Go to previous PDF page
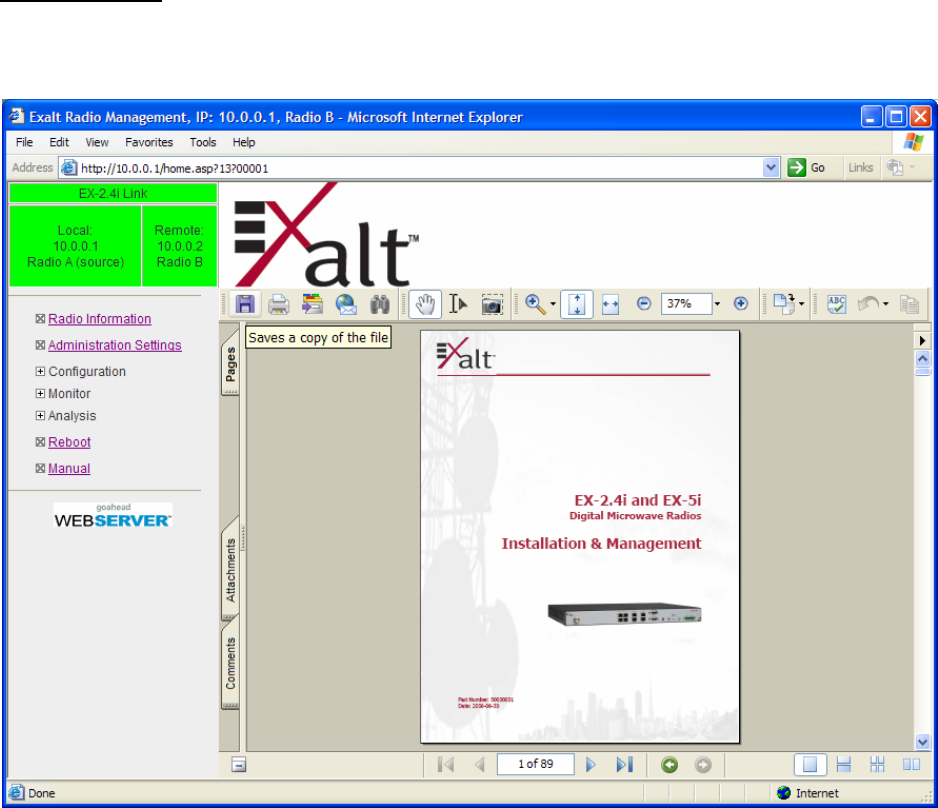Viewport: 938px width, 808px height. (x=479, y=764)
